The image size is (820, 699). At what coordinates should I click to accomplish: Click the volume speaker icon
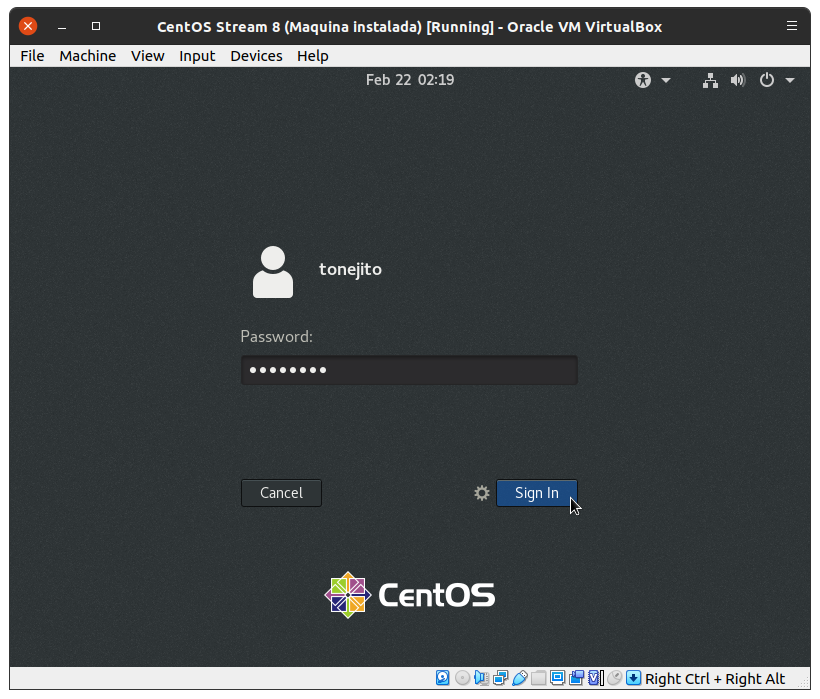pos(738,80)
